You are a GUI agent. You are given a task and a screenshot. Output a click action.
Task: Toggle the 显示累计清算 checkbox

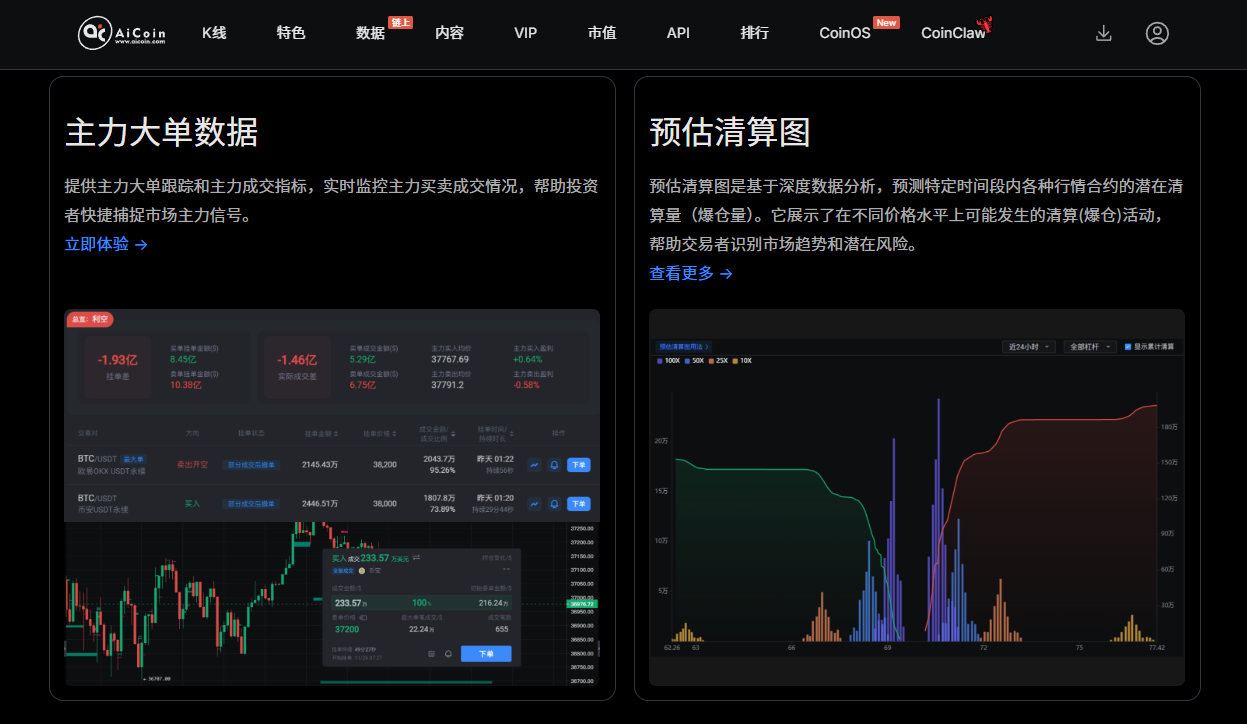pos(1127,345)
